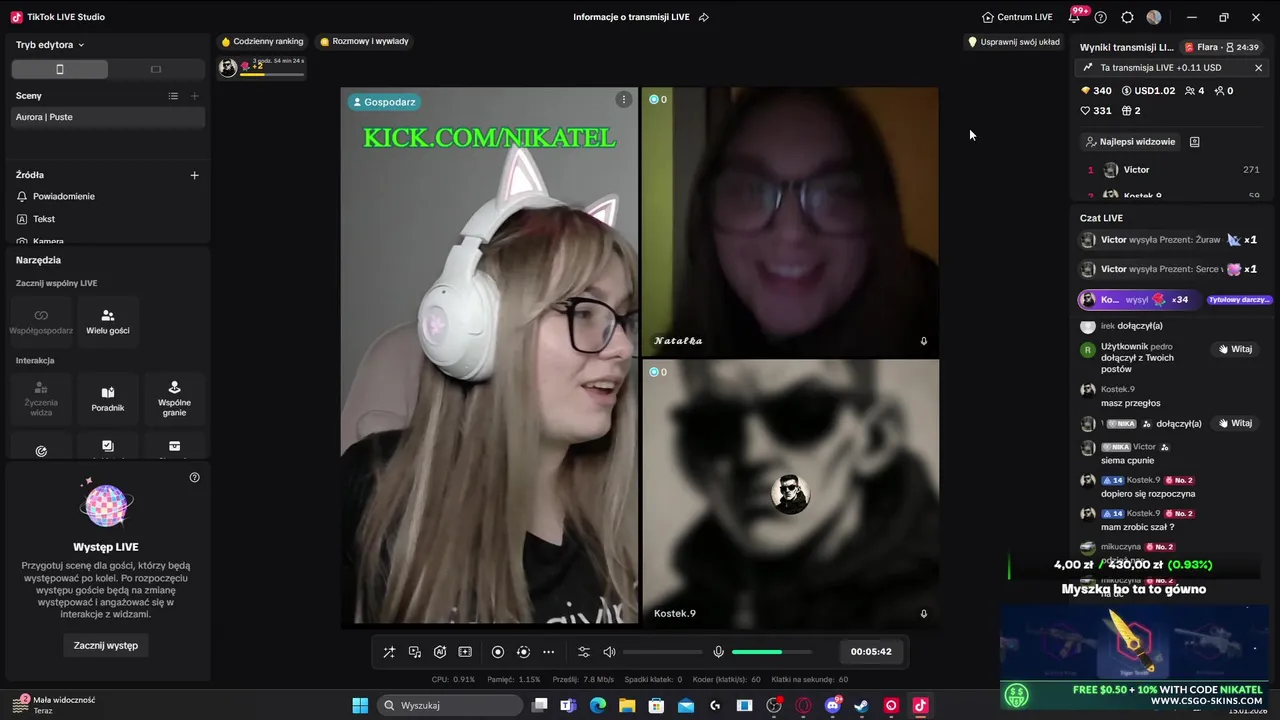Share the LIVE info via arrow icon

(704, 17)
